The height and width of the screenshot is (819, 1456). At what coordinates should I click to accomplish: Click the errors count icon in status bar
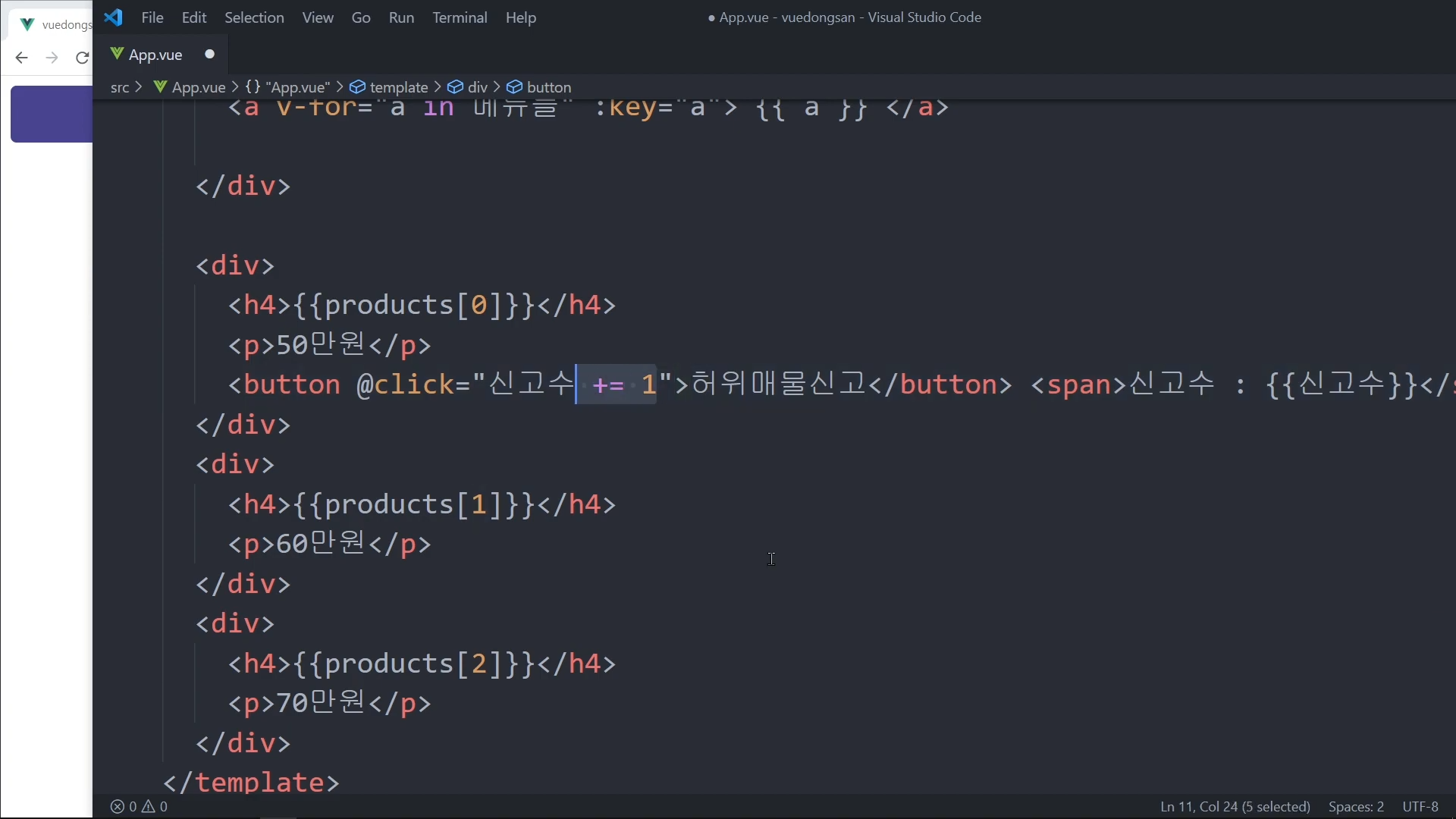click(118, 807)
